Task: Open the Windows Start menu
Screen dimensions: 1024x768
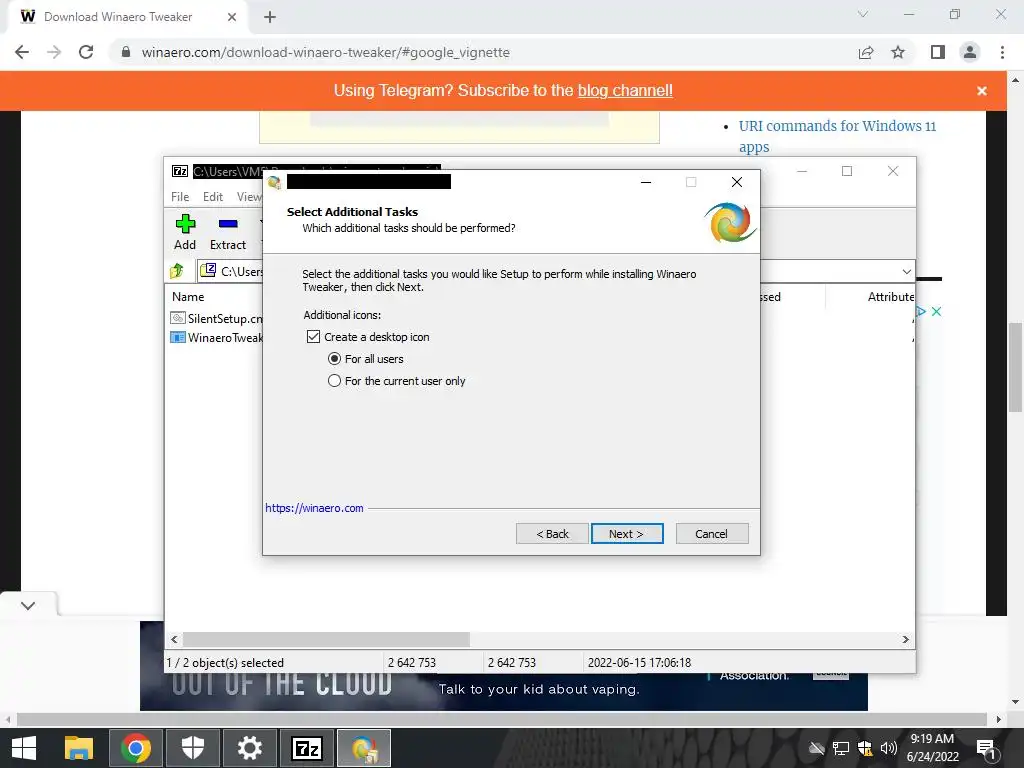Action: click(24, 748)
